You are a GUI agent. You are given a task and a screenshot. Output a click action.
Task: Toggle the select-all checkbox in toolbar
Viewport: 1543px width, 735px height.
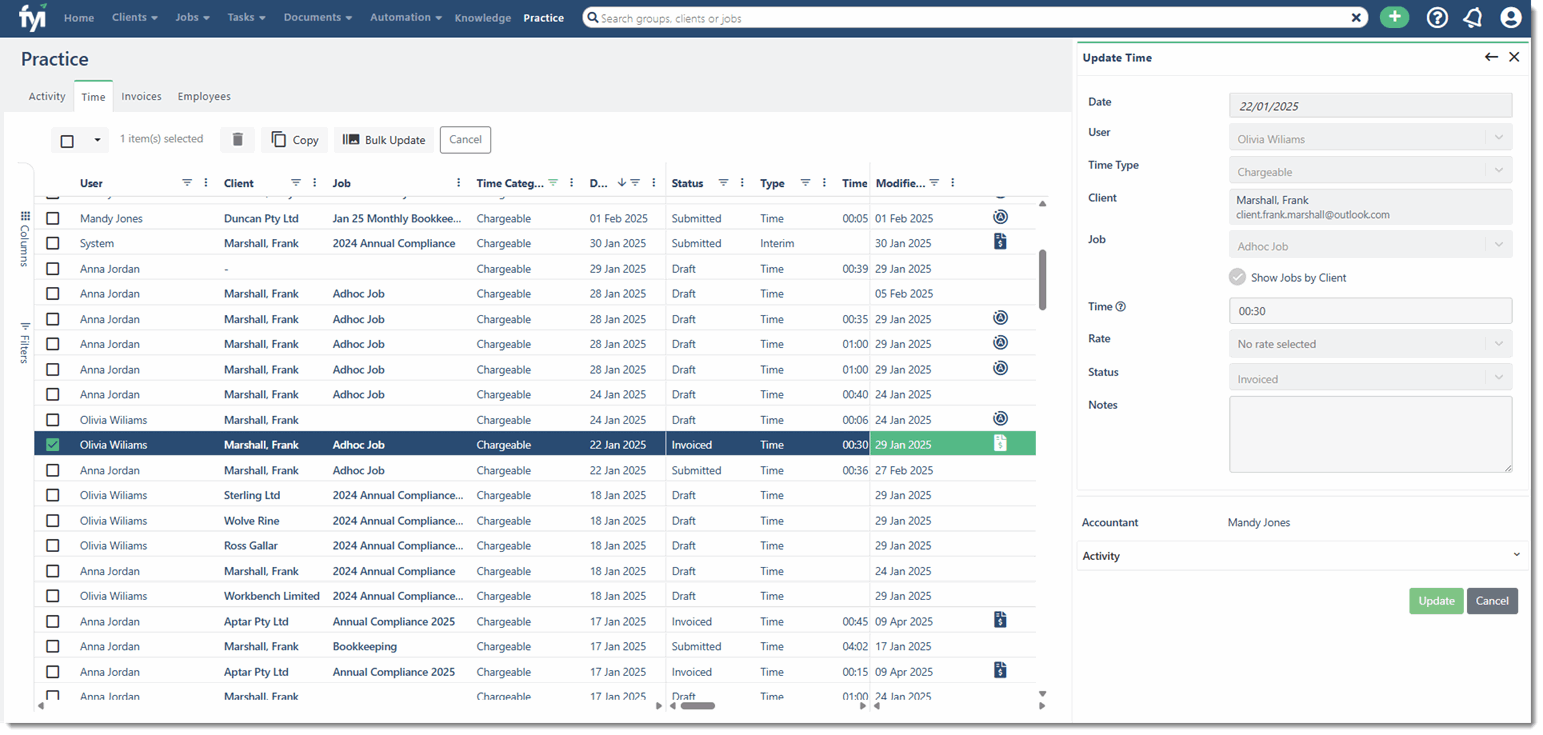point(67,141)
